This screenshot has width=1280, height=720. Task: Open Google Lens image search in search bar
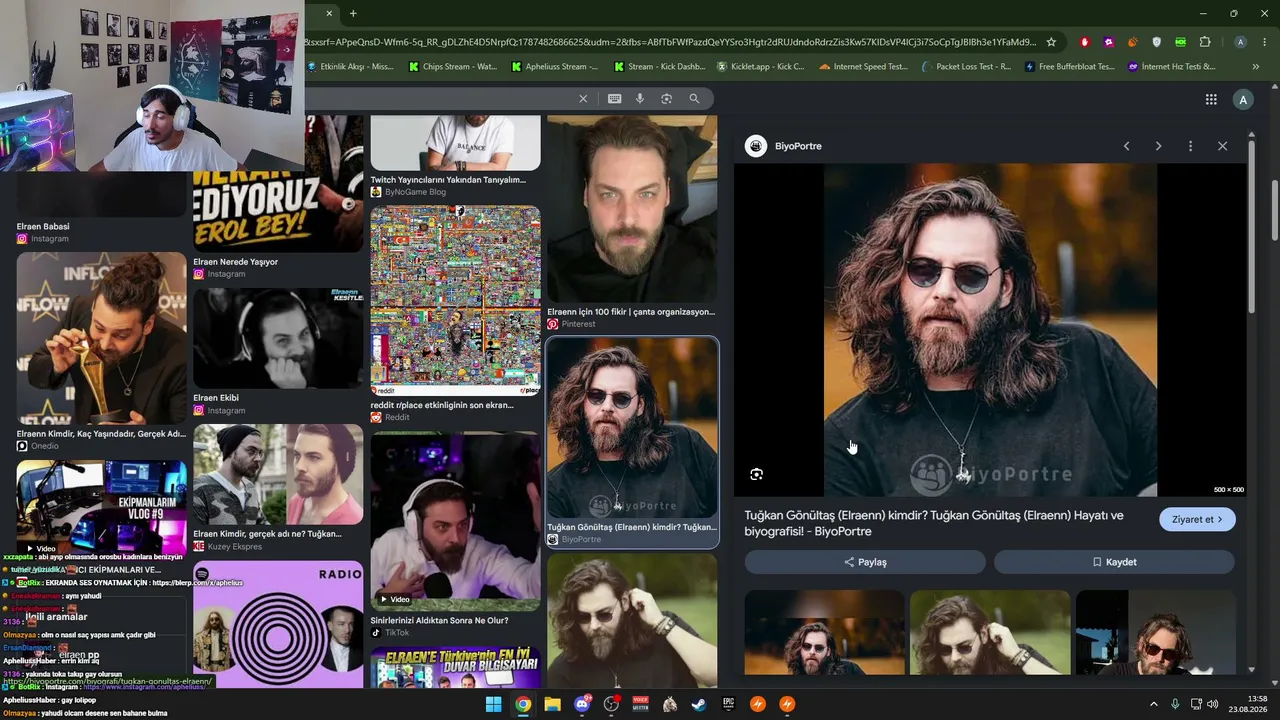(667, 99)
